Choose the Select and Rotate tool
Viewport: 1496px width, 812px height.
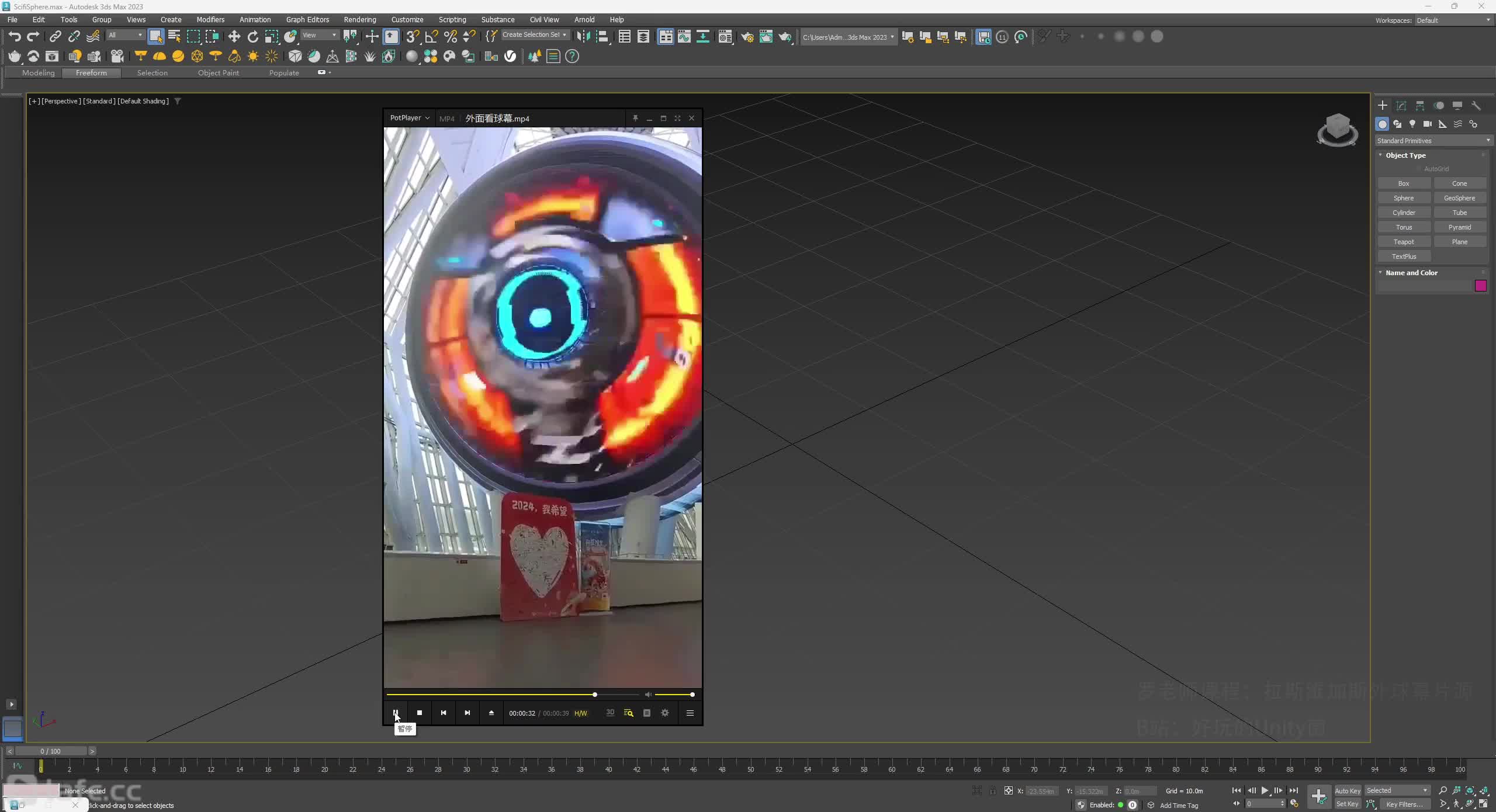coord(252,37)
